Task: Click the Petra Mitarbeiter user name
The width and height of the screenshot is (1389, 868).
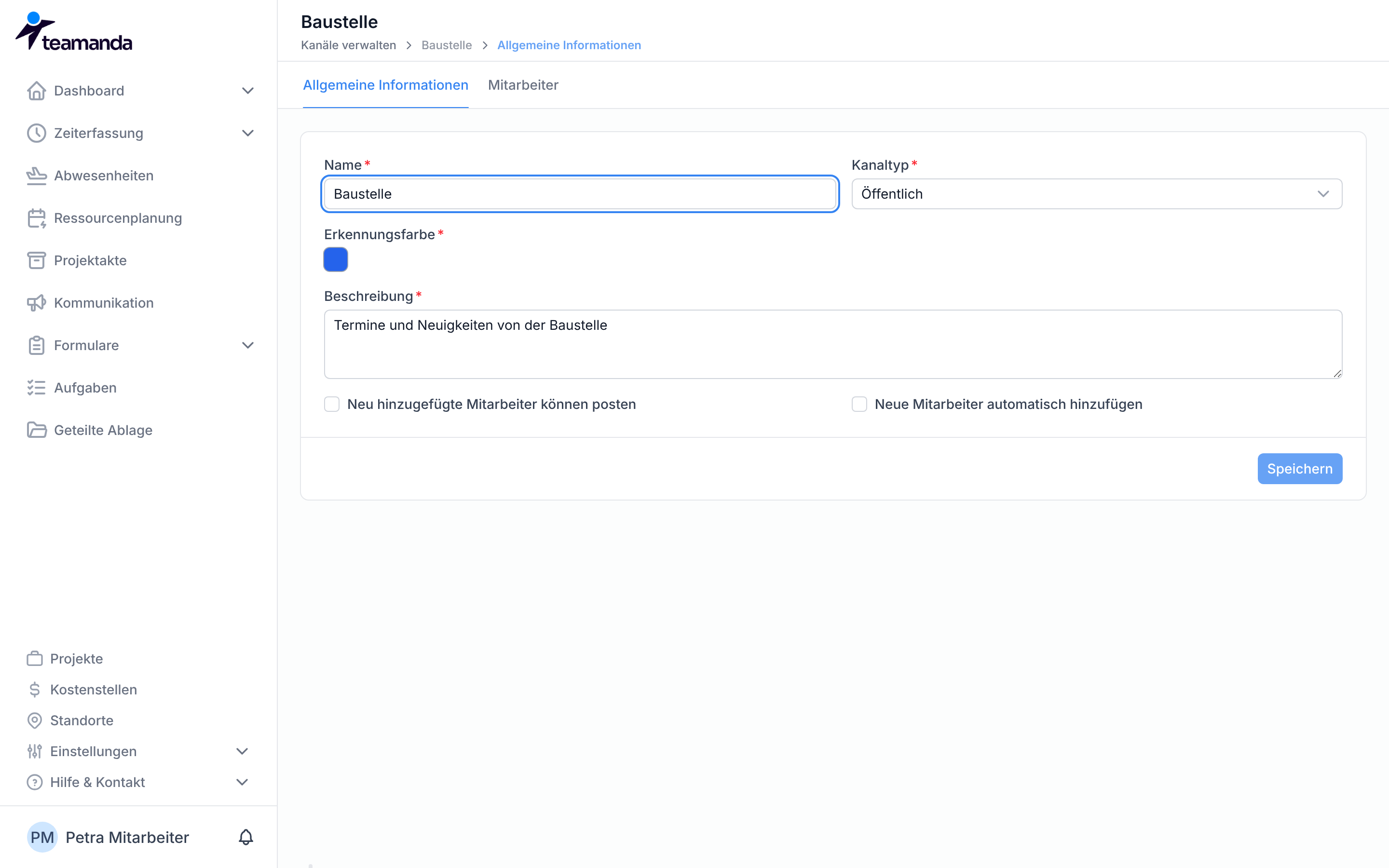Action: pyautogui.click(x=127, y=837)
